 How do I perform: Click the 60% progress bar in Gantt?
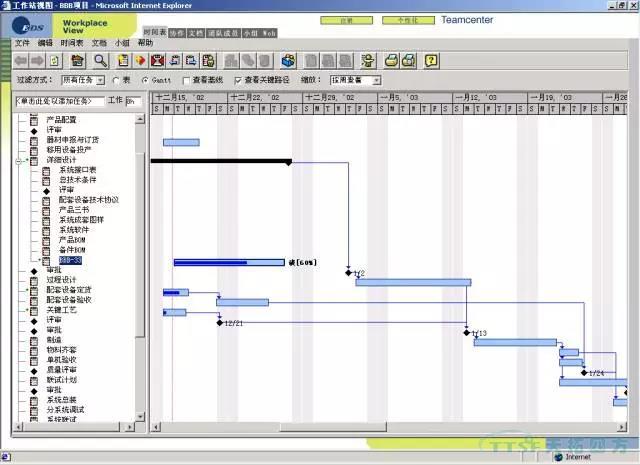tap(228, 262)
